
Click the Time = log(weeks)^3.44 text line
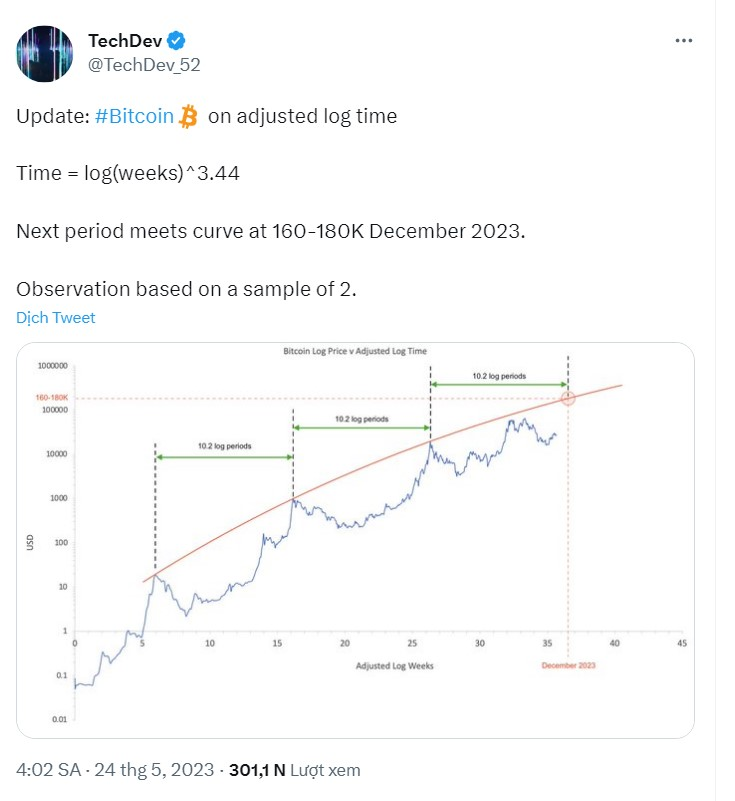tap(127, 173)
